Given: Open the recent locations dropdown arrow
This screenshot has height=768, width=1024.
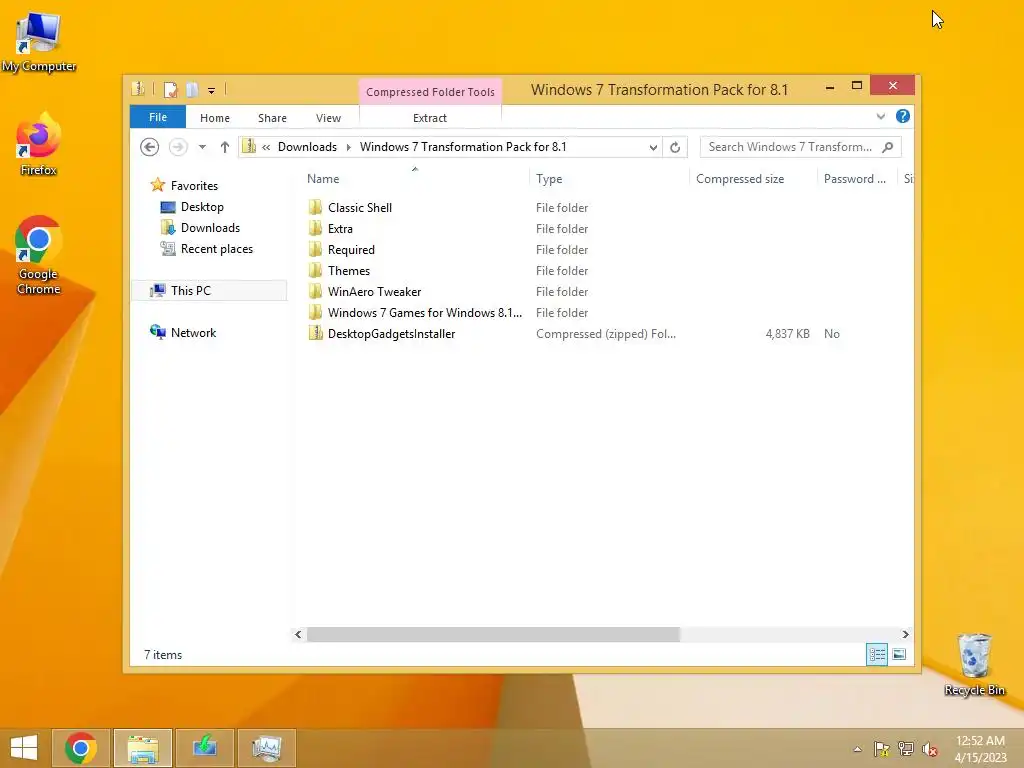Looking at the screenshot, I should click(202, 147).
